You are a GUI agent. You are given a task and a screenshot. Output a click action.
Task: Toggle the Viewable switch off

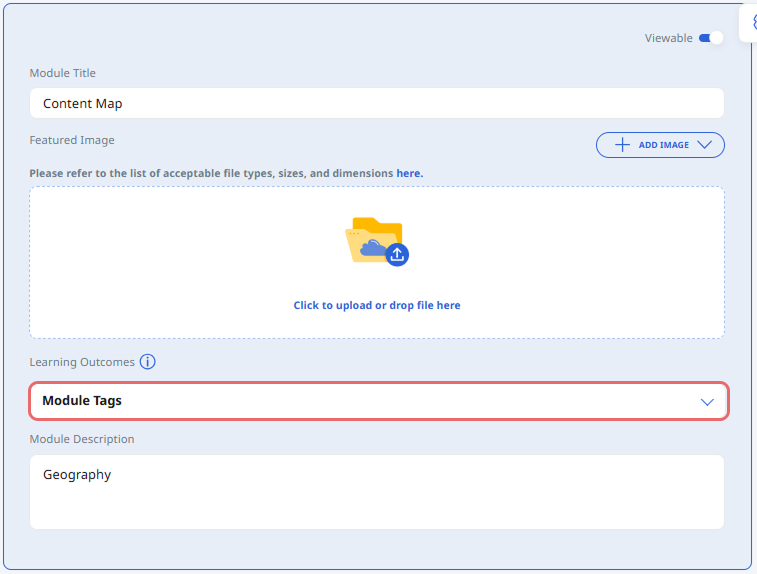coord(710,38)
